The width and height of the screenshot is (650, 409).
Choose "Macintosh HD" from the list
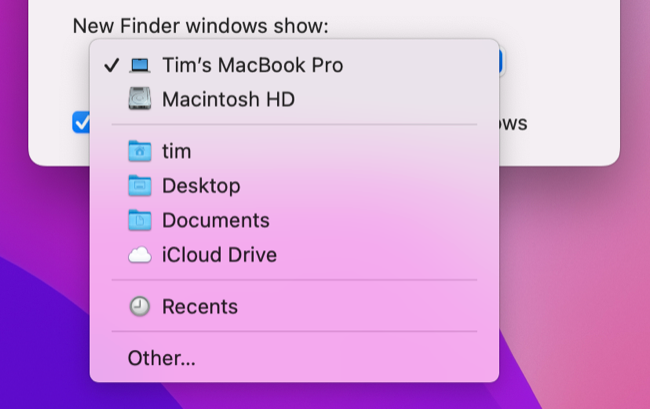click(228, 100)
